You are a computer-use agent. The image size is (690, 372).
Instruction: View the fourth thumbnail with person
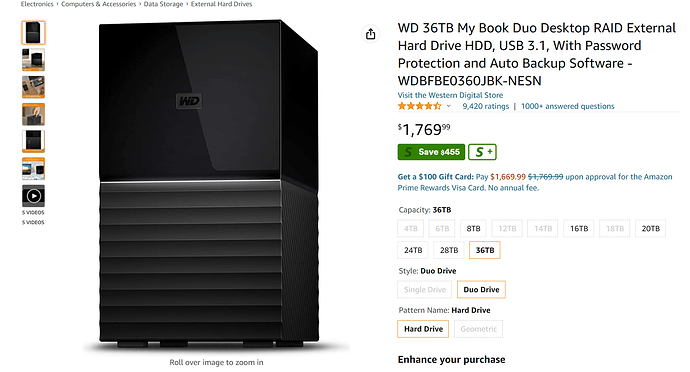(33, 114)
